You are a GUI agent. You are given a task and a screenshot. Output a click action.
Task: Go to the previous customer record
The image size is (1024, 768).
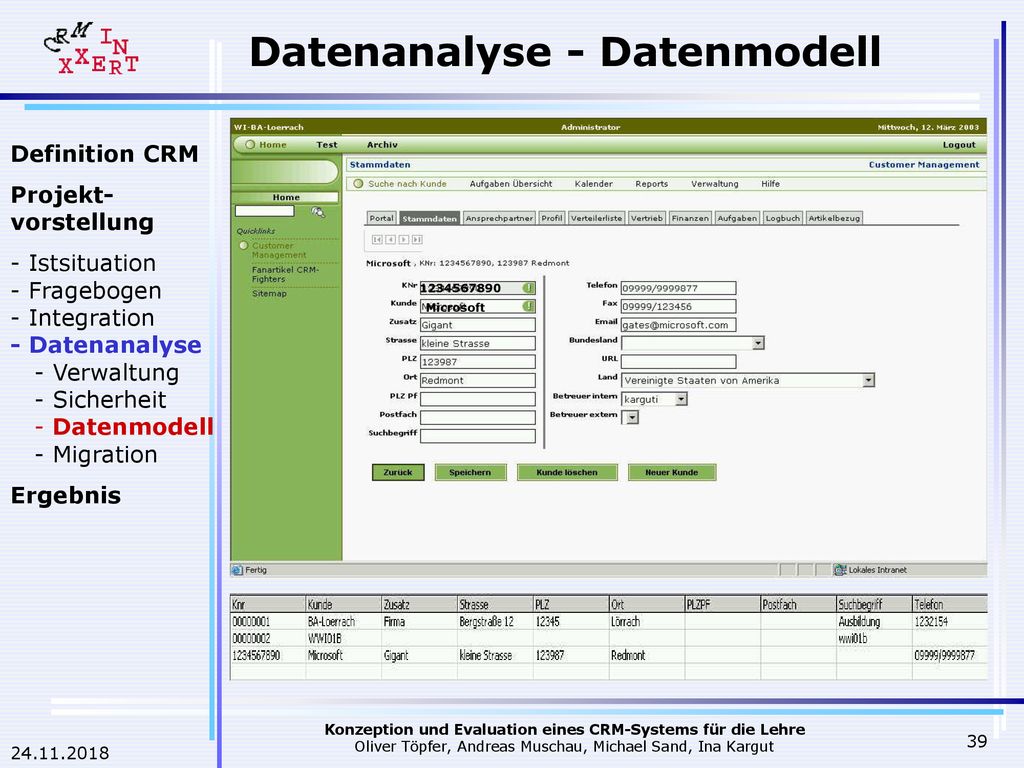390,240
